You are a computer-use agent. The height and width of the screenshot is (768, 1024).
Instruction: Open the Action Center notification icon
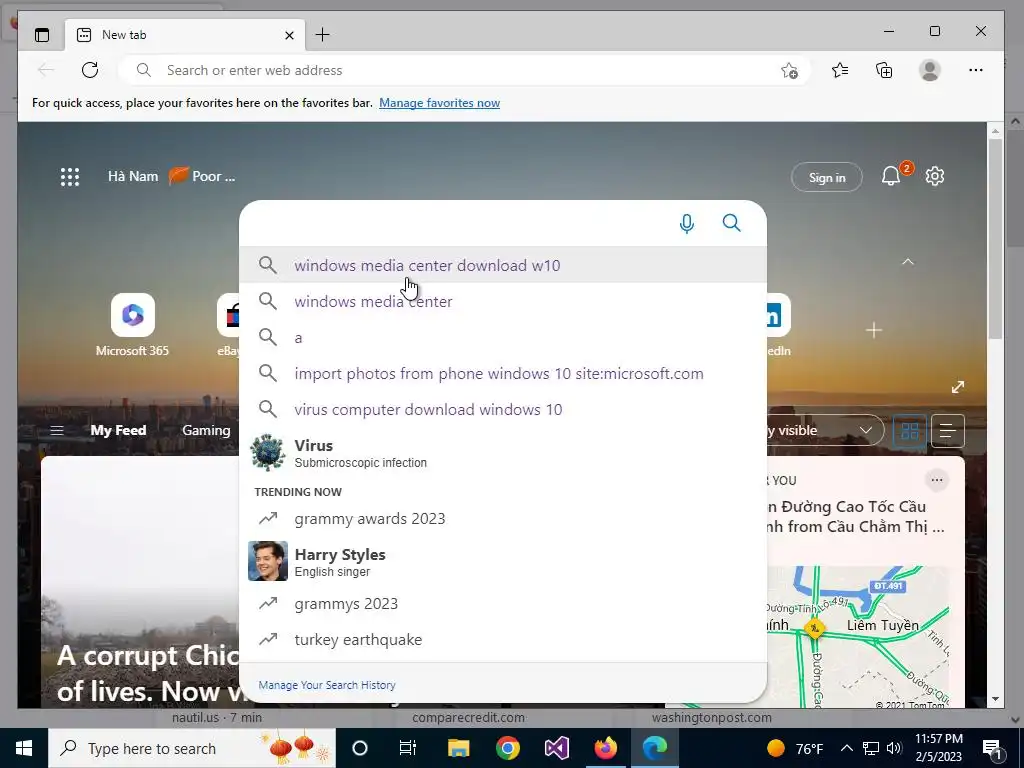[992, 749]
